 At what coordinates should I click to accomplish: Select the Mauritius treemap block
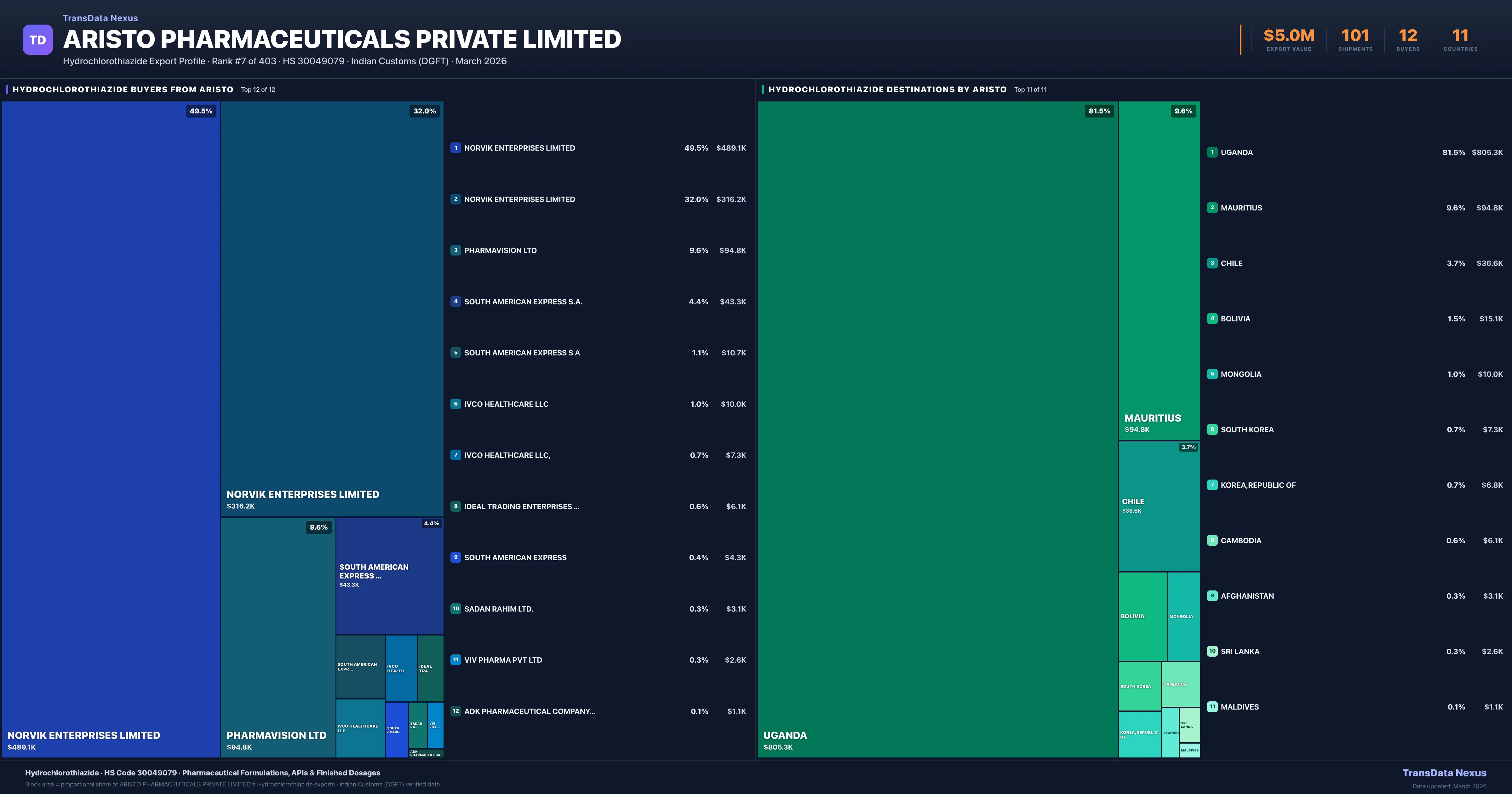1159,270
